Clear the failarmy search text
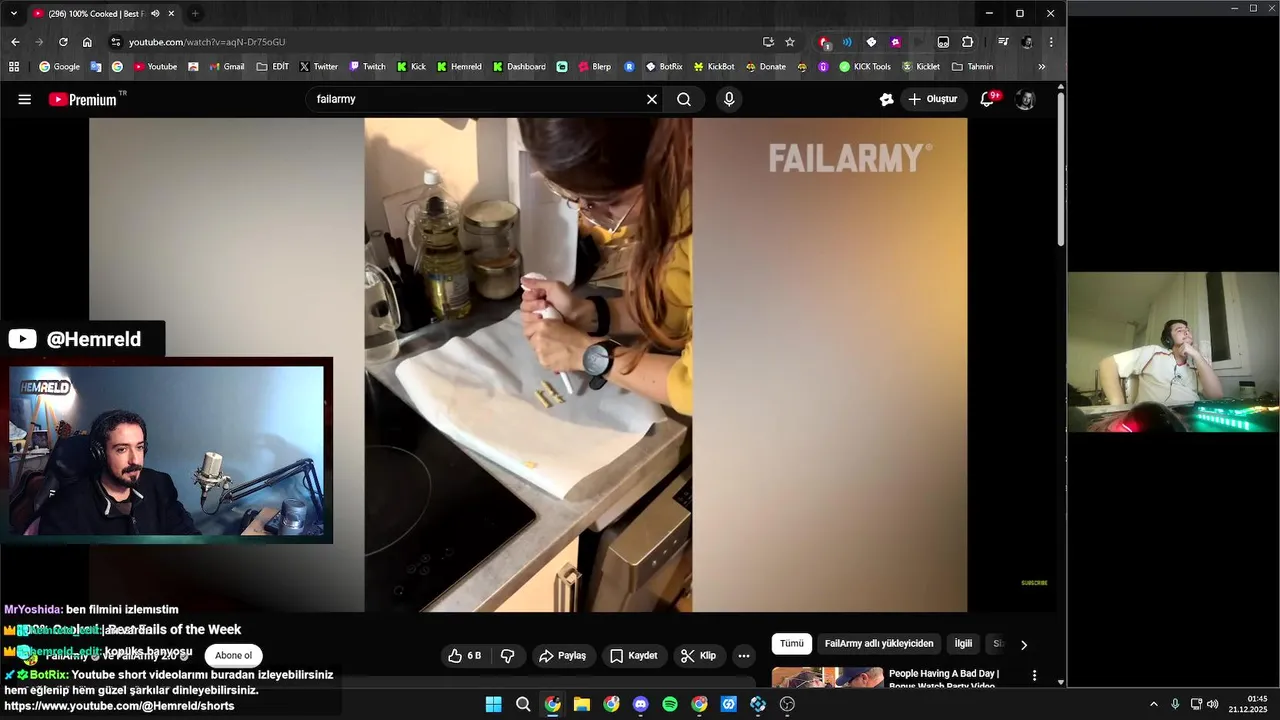Image resolution: width=1280 pixels, height=720 pixels. [652, 99]
